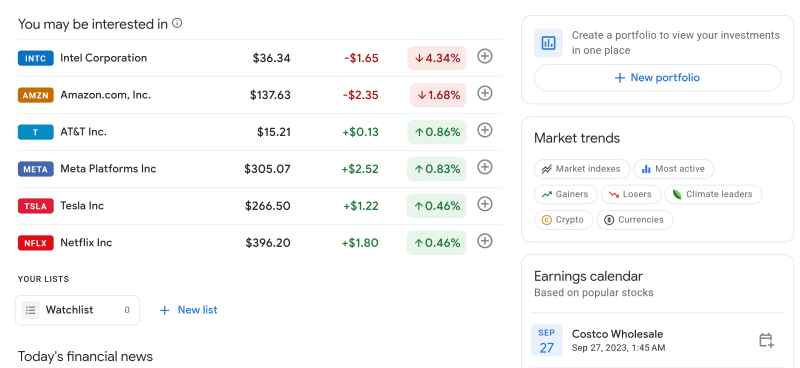Screen dimensions: 800x368
Task: Add Intel Corporation to a list
Action: pyautogui.click(x=485, y=56)
